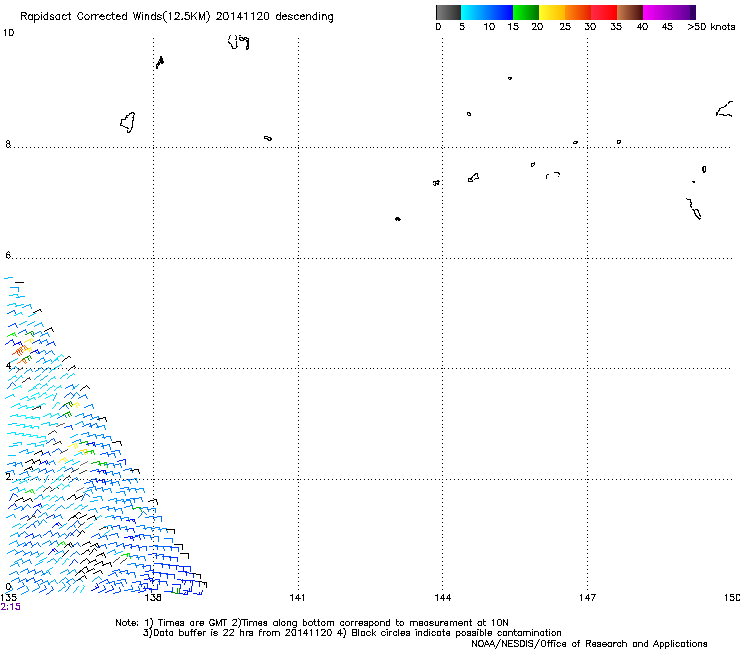This screenshot has height=650, width=740.
Task: Click the '5' legend label under color bar
Action: [462, 27]
